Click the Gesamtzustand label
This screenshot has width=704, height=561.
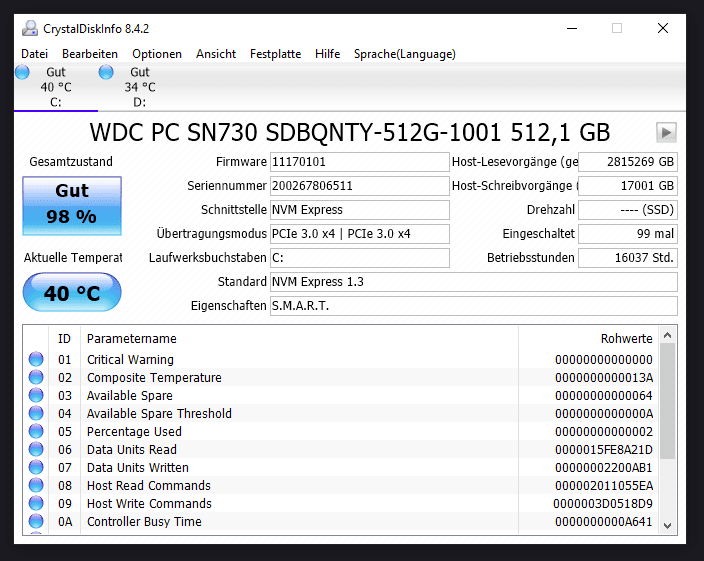(70, 162)
